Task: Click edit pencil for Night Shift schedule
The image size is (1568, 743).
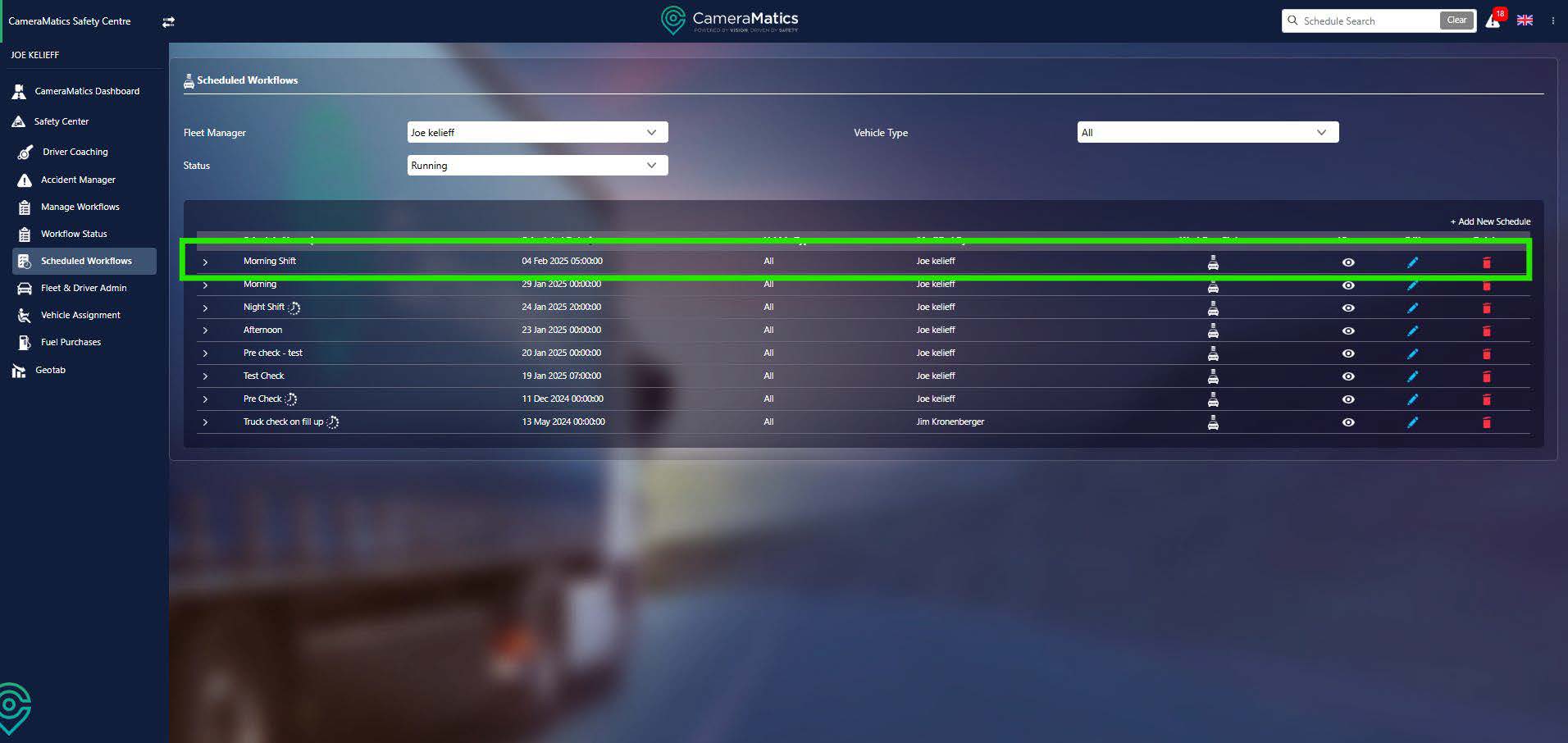Action: [x=1412, y=308]
